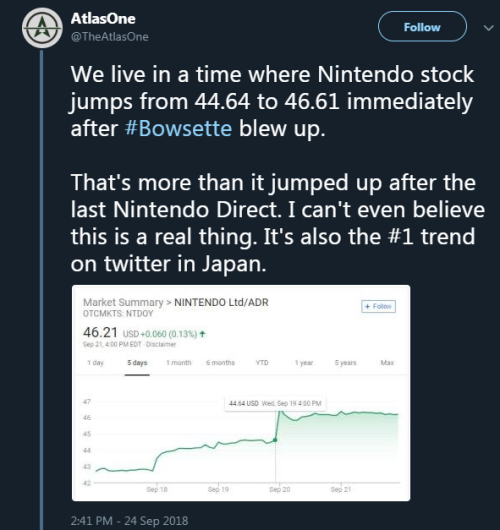Expand the tweet options chevron
The height and width of the screenshot is (530, 500).
point(489,28)
